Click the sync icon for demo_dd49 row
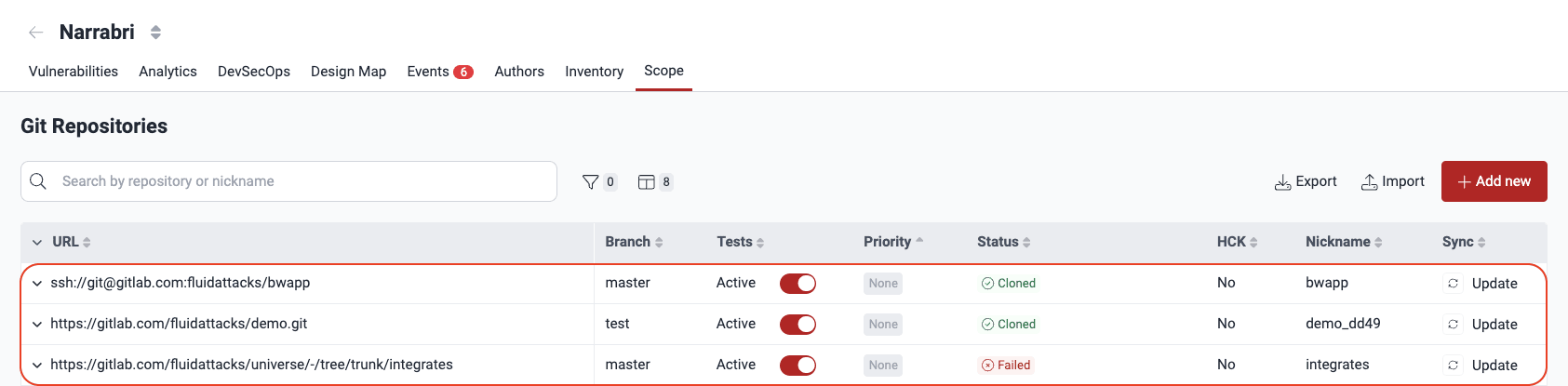The image size is (1568, 386). tap(1453, 325)
